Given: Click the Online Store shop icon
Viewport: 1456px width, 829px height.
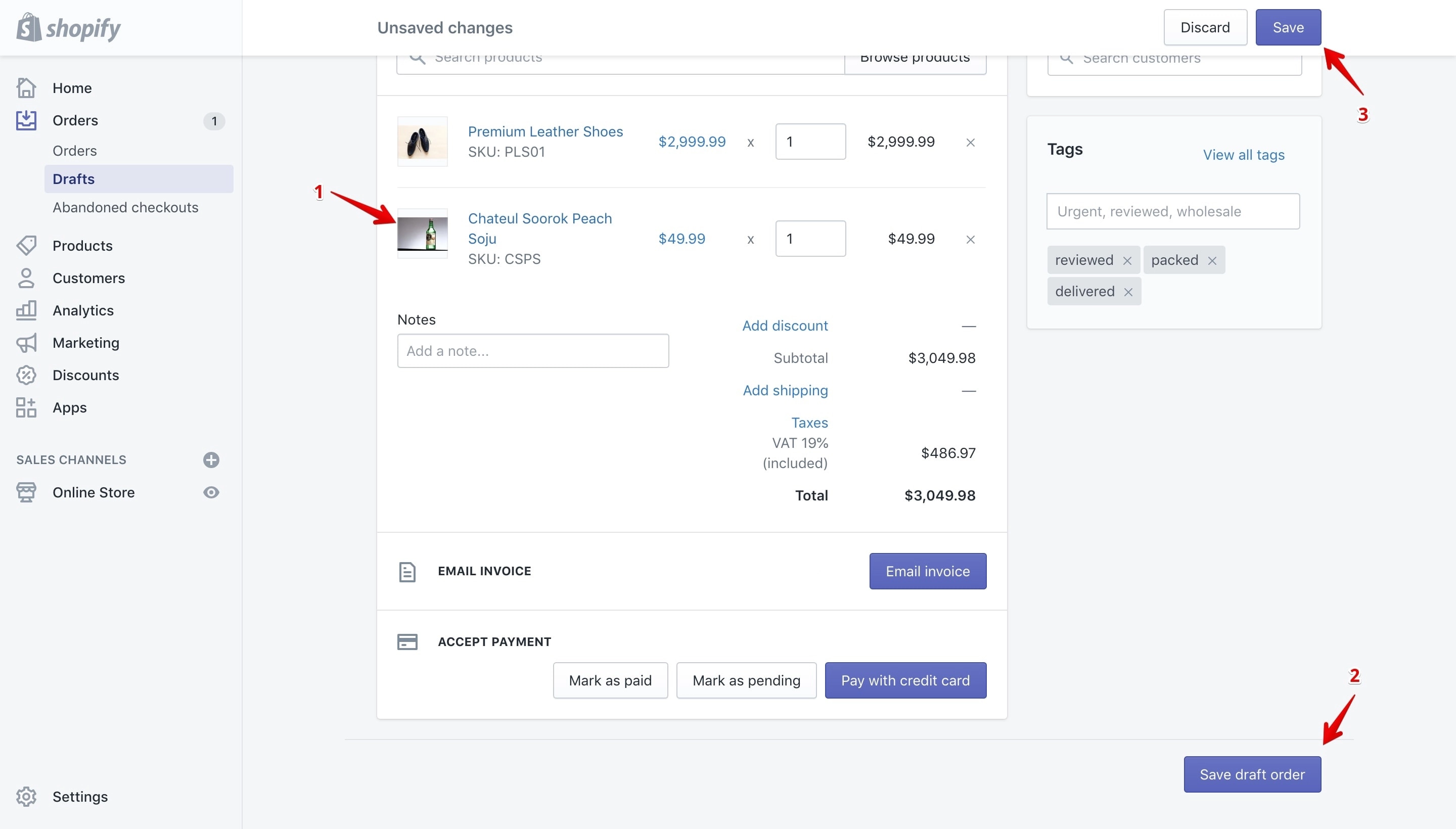Looking at the screenshot, I should [x=26, y=492].
